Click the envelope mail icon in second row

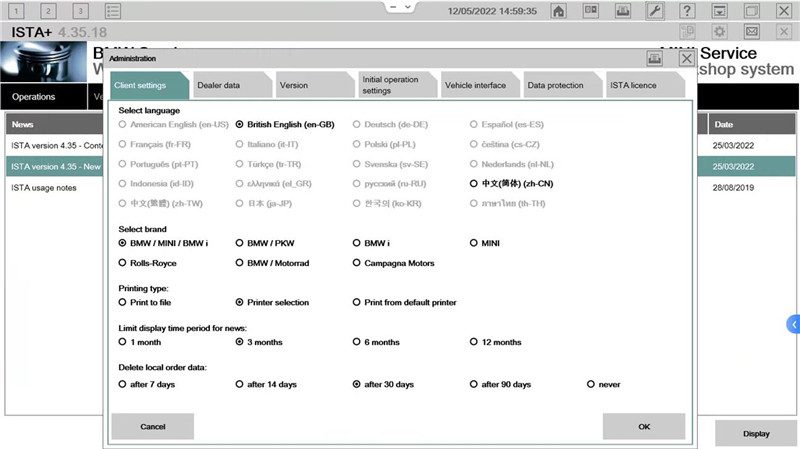tap(752, 32)
